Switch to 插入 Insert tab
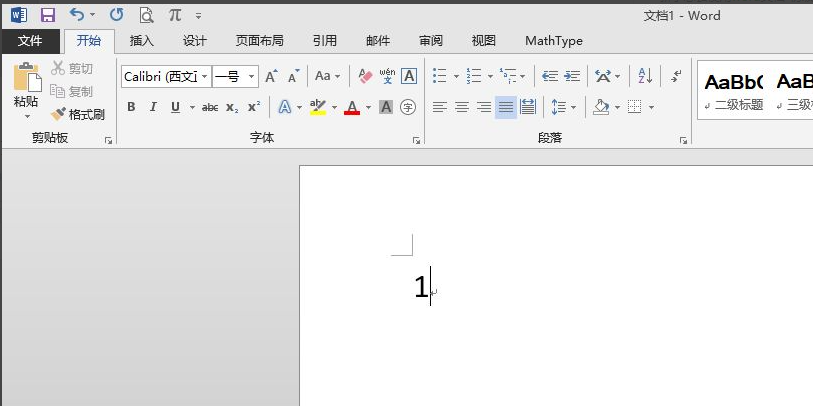 (142, 40)
